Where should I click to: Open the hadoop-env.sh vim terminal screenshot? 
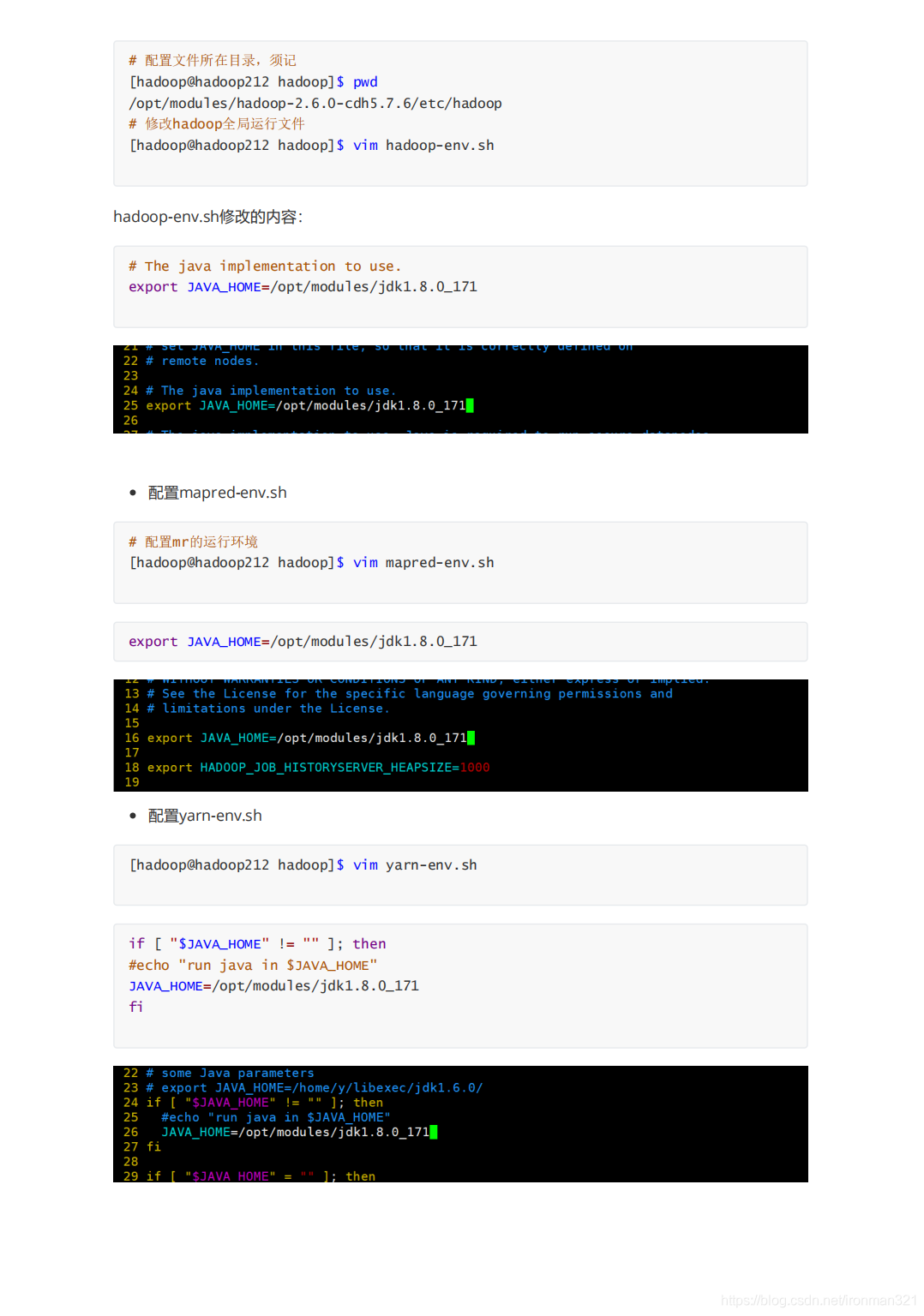[x=460, y=389]
